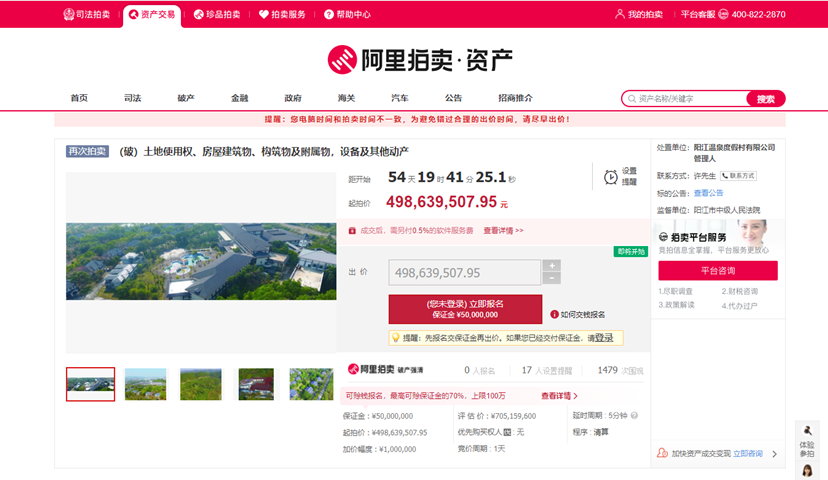828x480 pixels.
Task: Open the 招商推介 navigation item
Action: coord(515,98)
